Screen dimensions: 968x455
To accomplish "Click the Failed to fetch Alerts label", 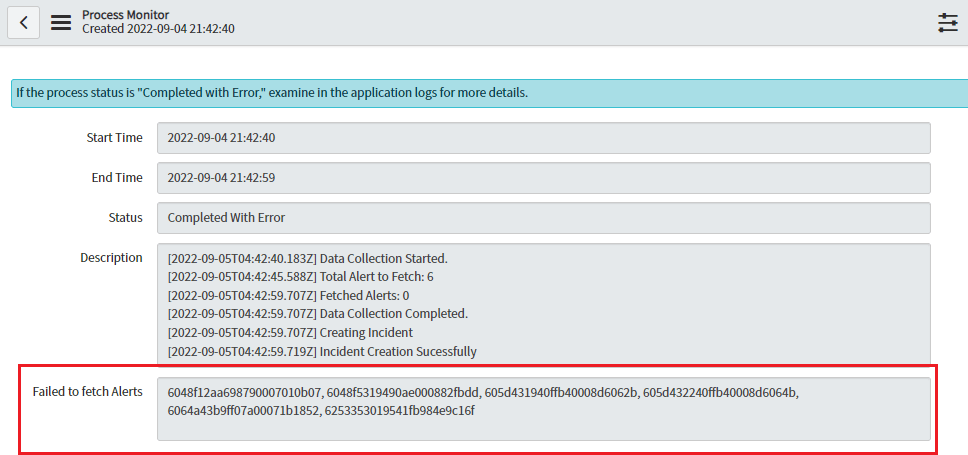I will [x=88, y=391].
